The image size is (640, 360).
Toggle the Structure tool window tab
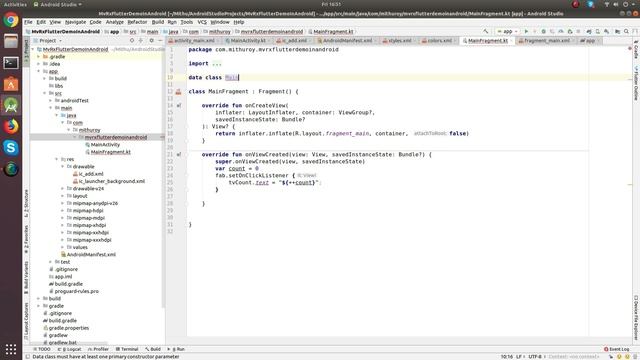tap(26, 202)
